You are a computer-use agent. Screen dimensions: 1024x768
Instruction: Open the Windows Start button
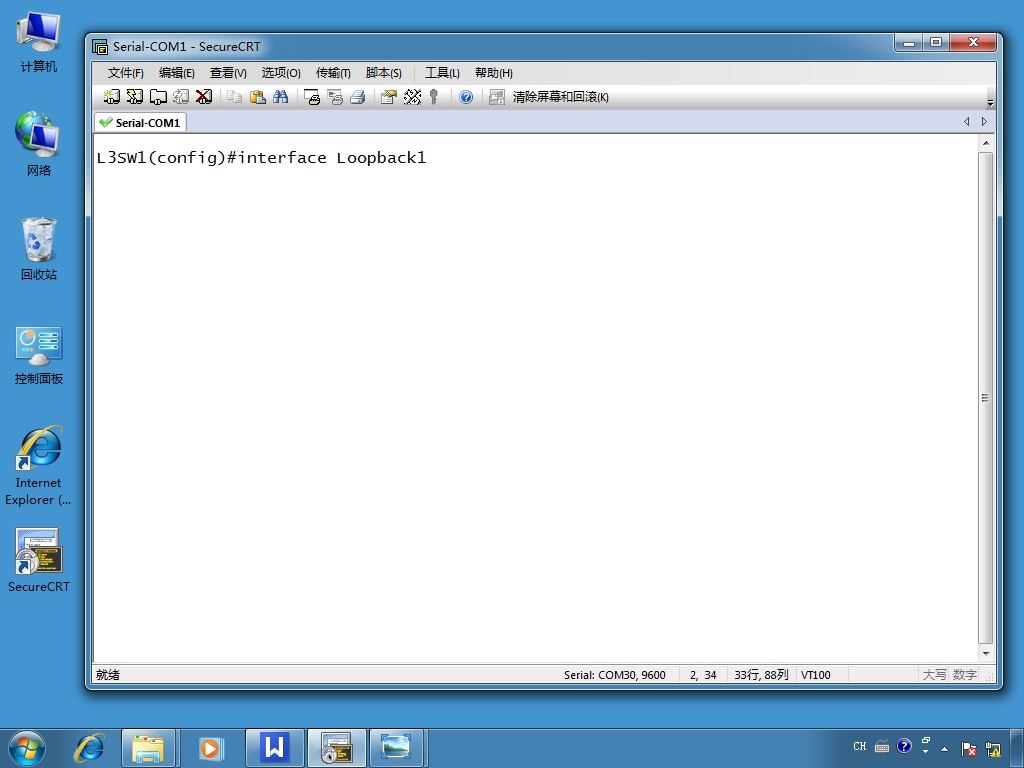pos(27,748)
